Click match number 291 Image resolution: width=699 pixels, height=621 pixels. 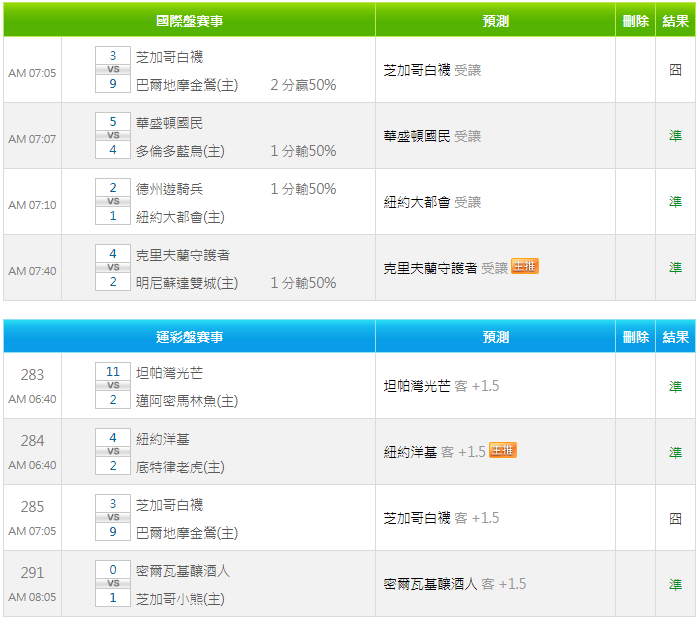(32, 572)
